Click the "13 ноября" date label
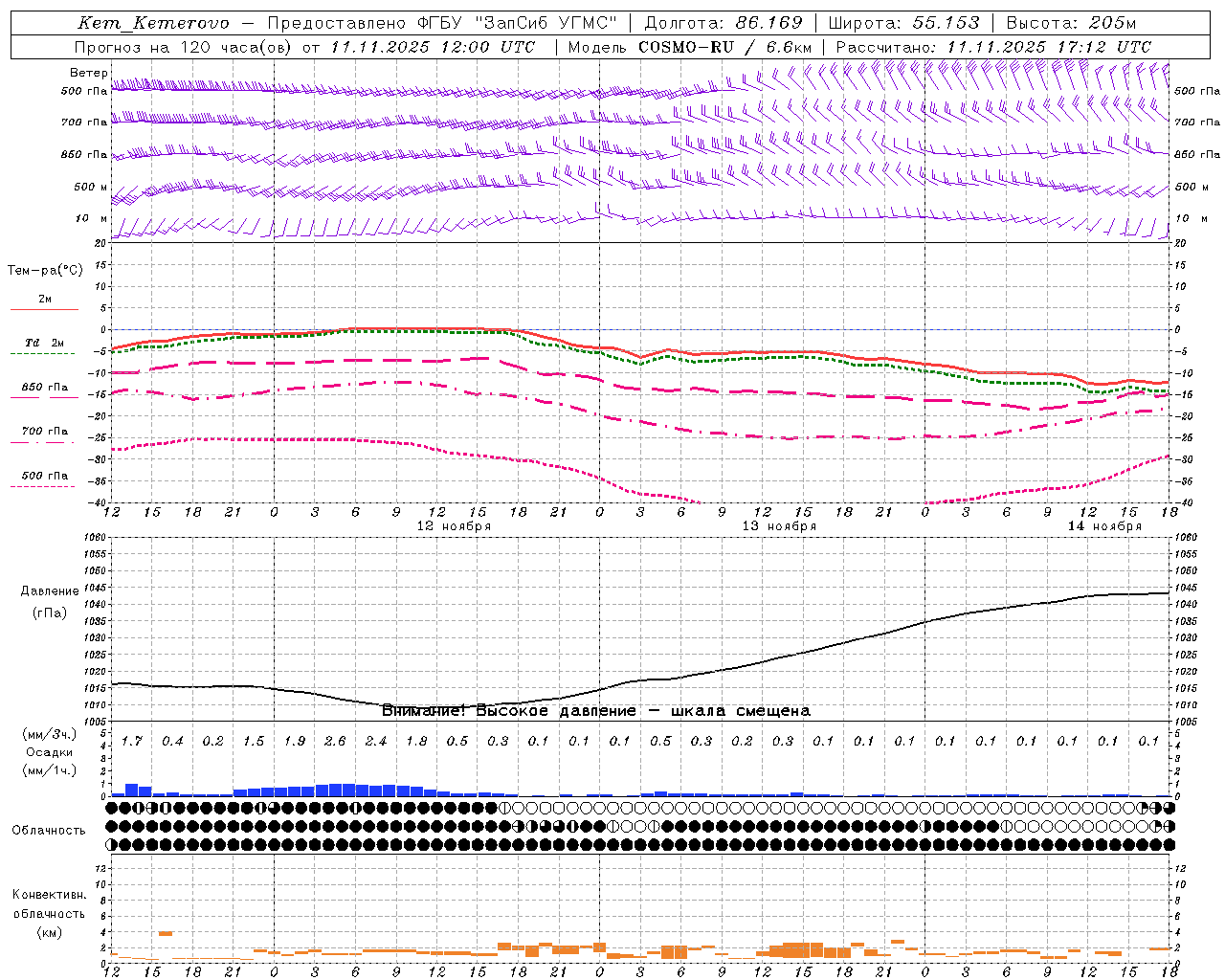The image size is (1225, 980). (779, 526)
